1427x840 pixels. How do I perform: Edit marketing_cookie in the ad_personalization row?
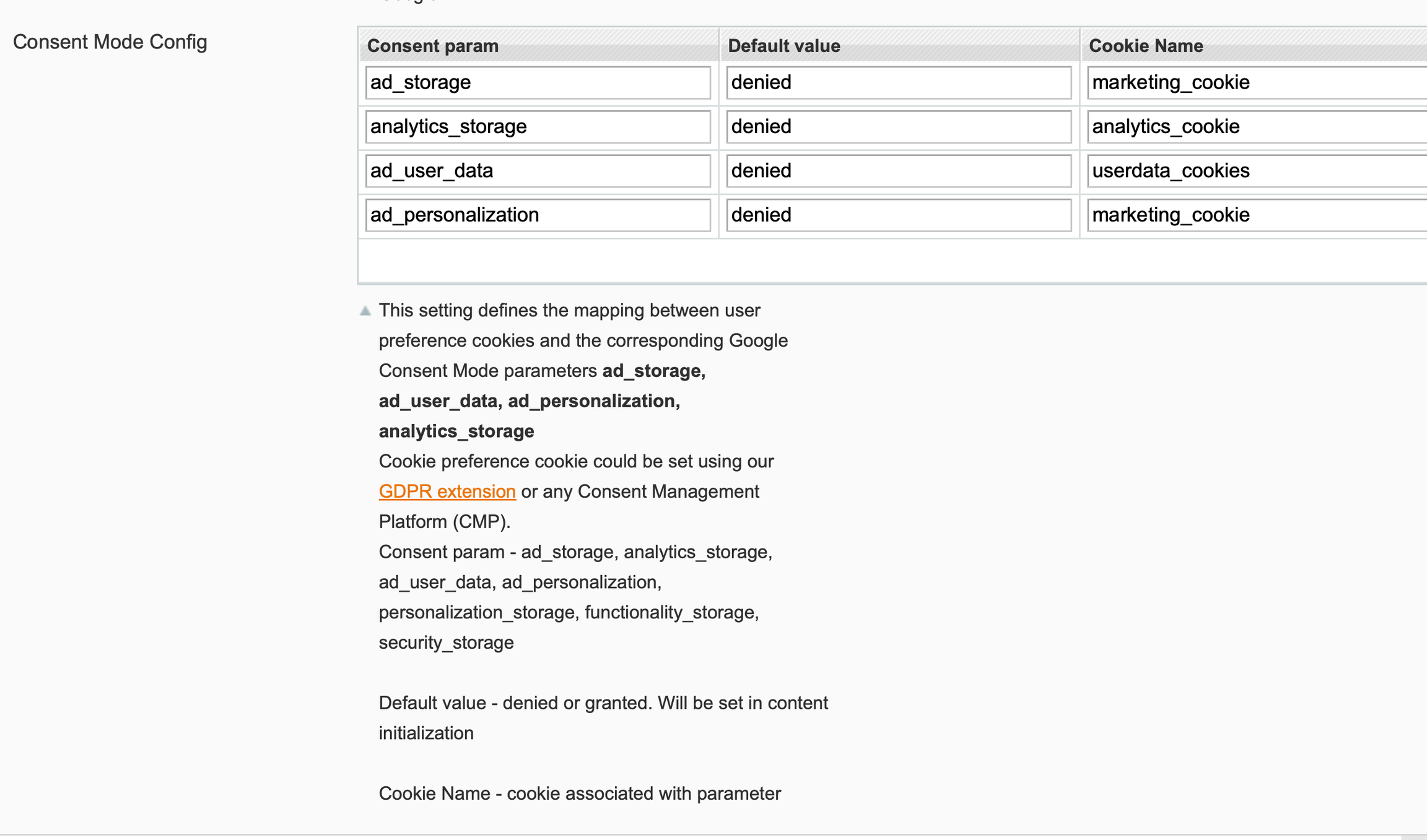tap(1257, 215)
